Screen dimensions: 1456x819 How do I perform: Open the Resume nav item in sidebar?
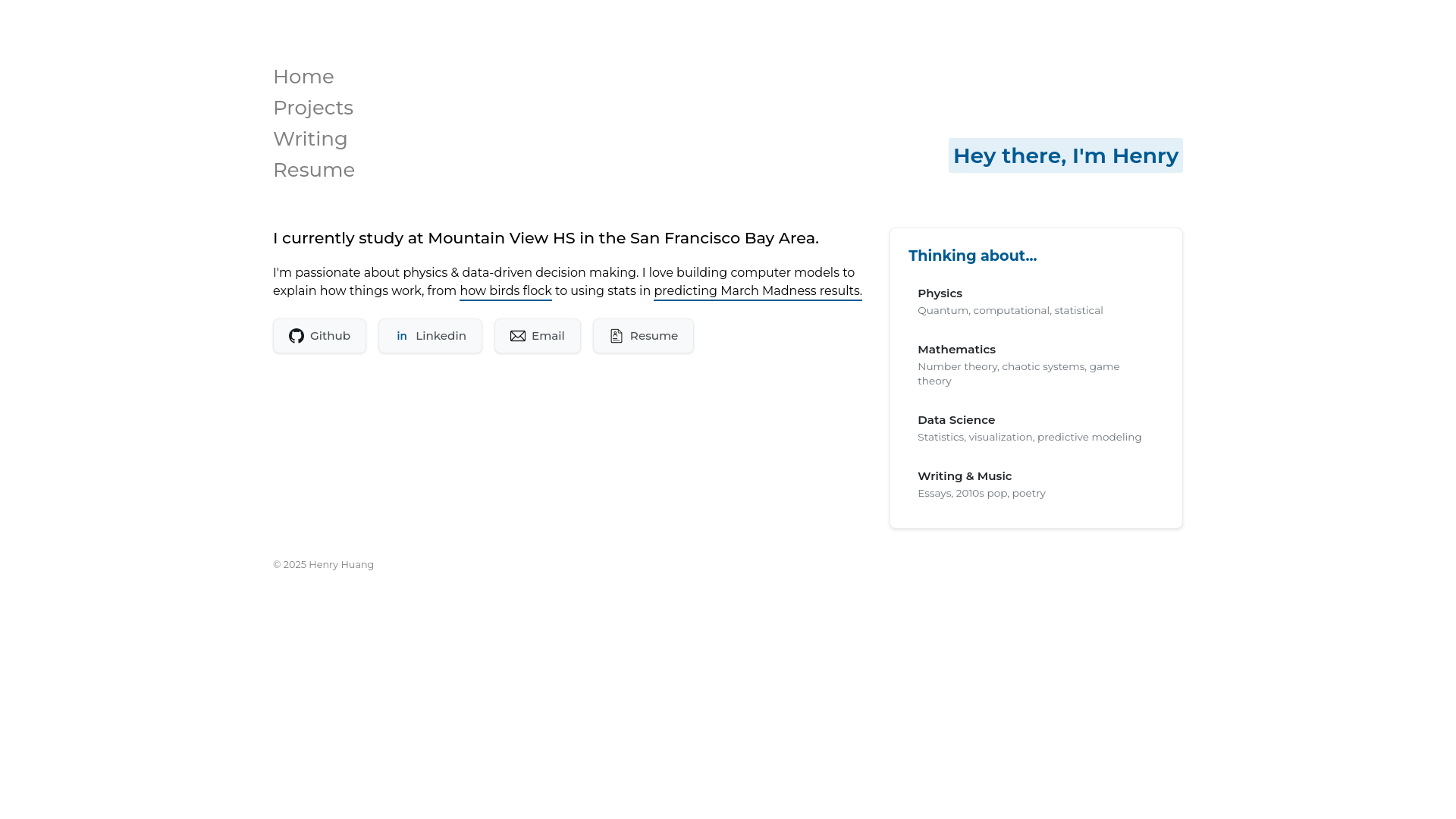click(x=314, y=170)
